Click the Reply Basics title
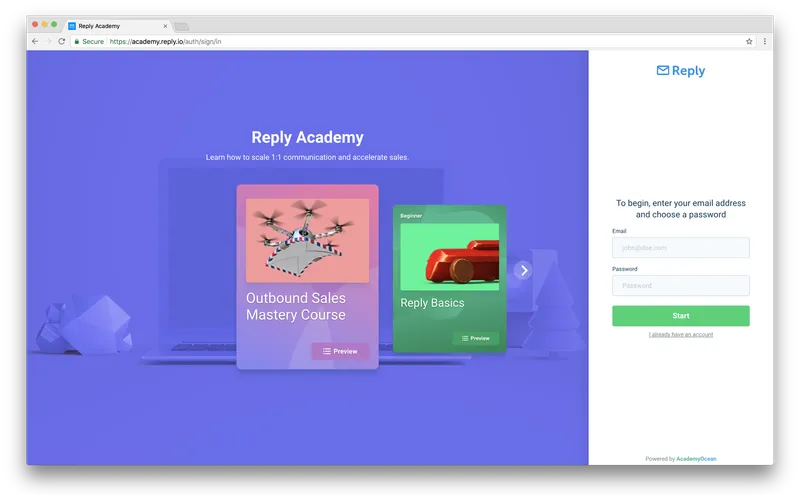 pyautogui.click(x=432, y=303)
